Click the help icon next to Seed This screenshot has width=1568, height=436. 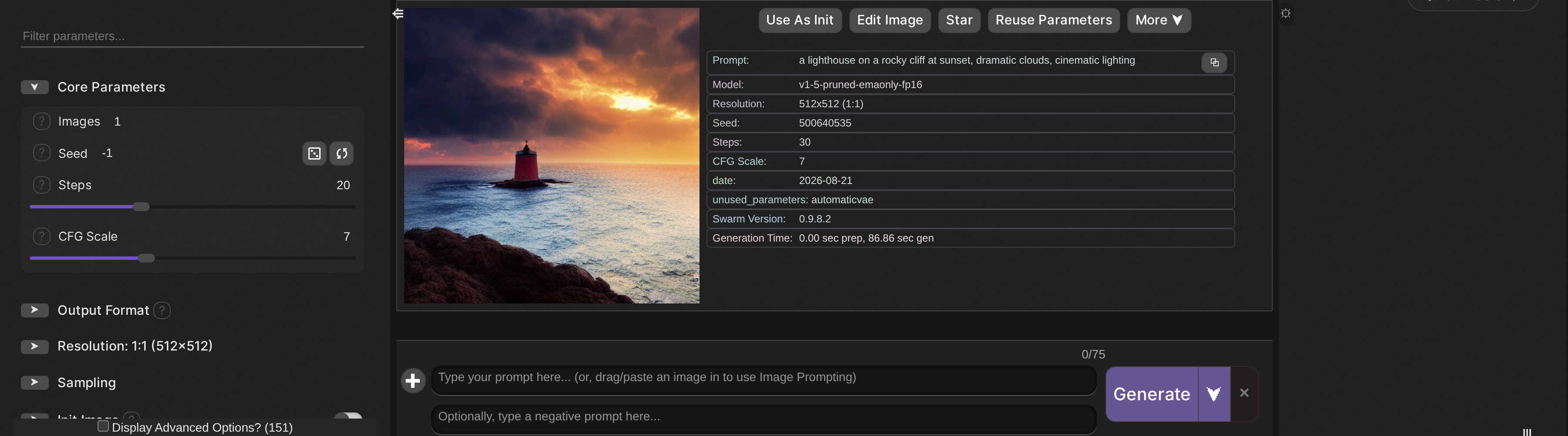(x=41, y=153)
